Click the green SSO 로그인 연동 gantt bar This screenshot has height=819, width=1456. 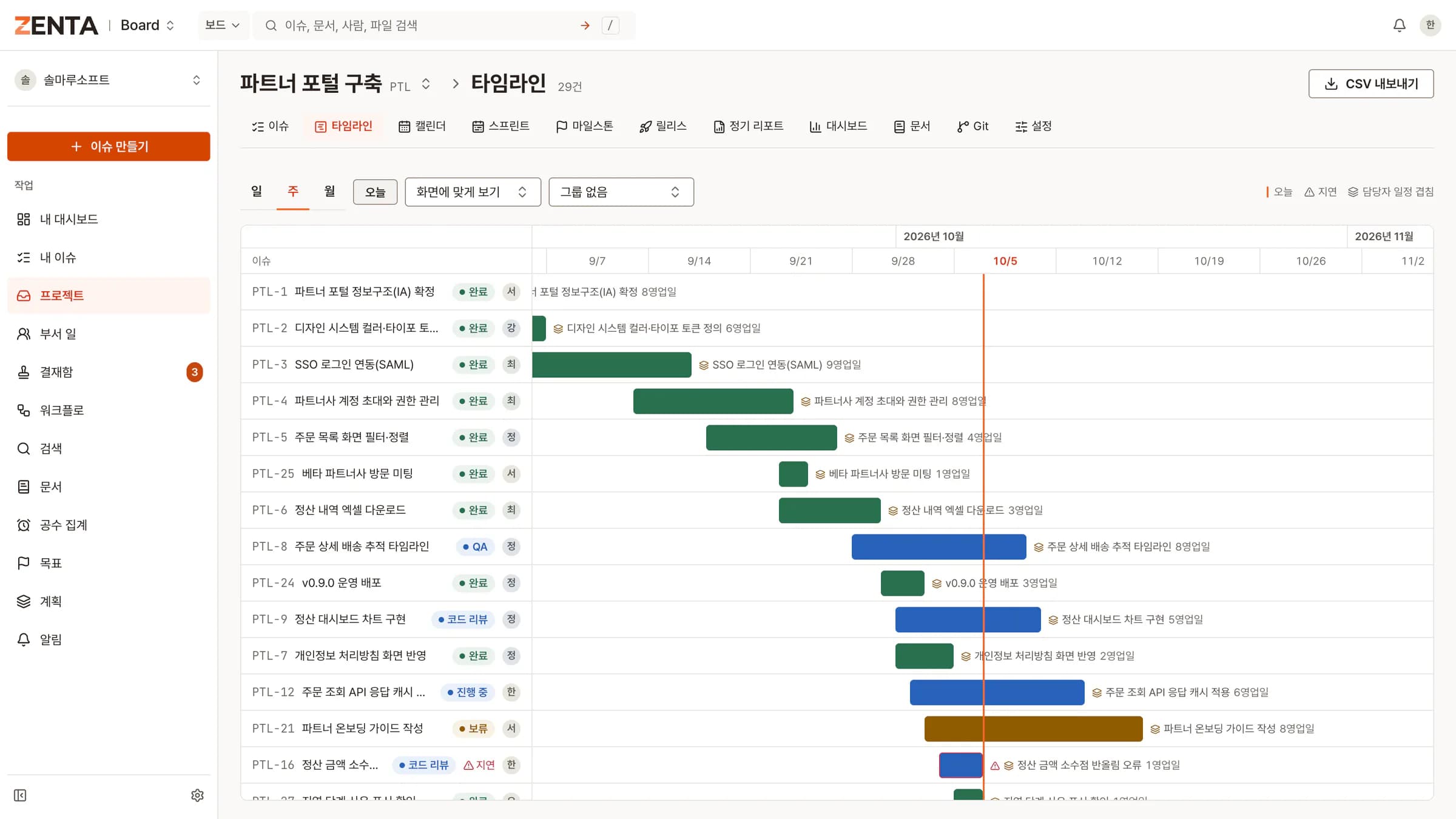coord(612,365)
